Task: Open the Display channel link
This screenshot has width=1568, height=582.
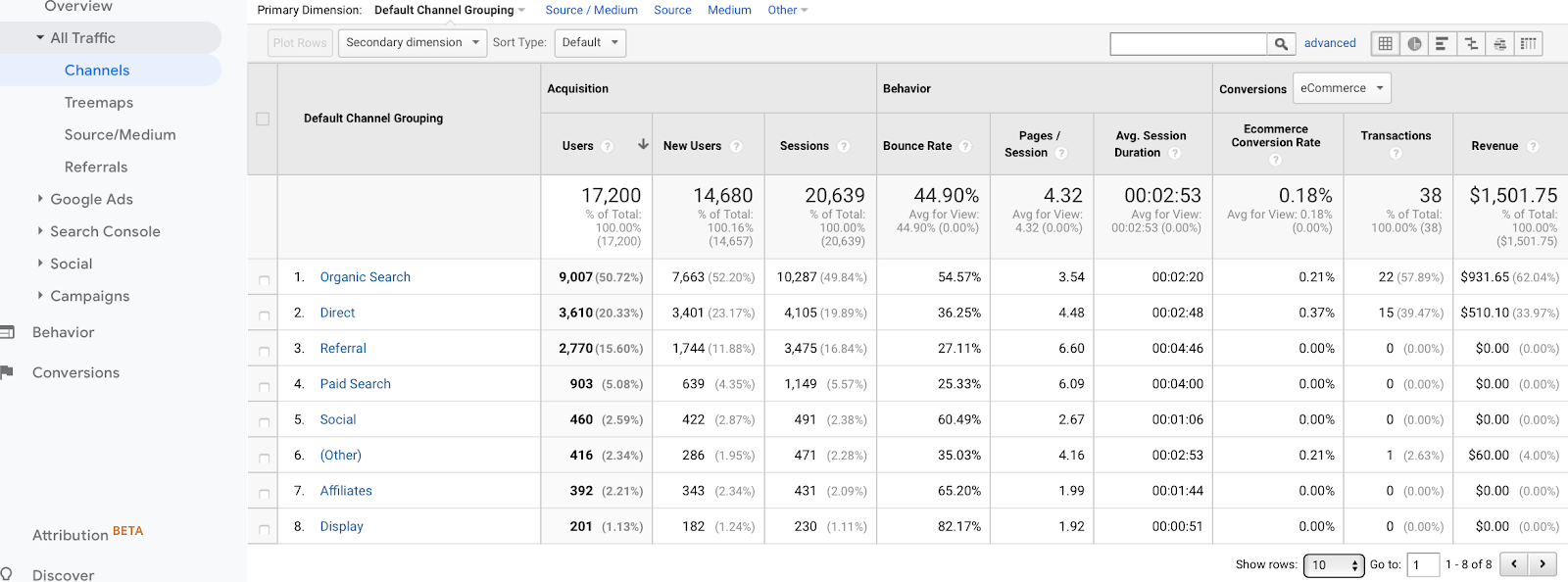Action: (342, 526)
